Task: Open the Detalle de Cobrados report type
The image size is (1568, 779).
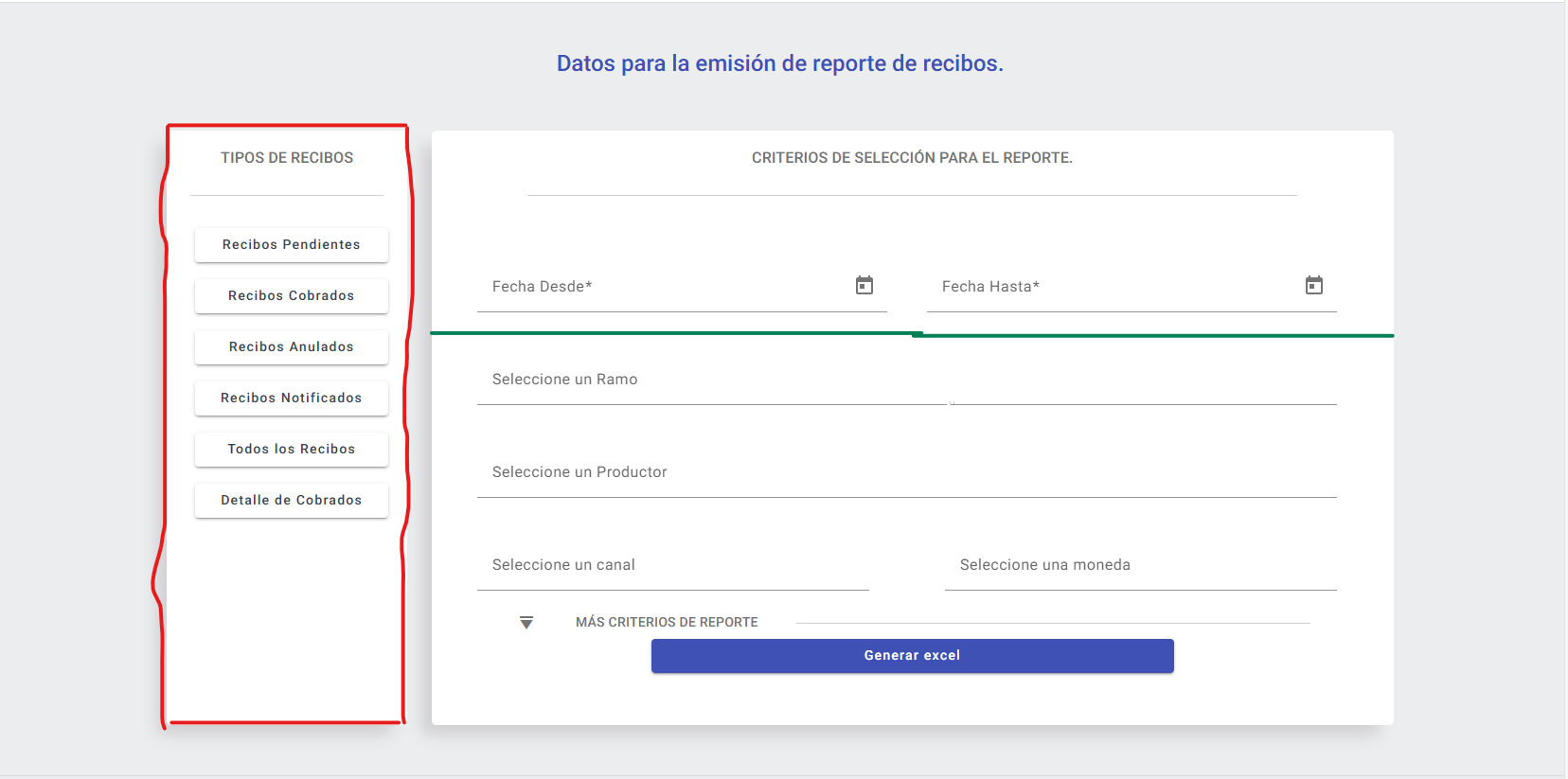Action: tap(291, 501)
